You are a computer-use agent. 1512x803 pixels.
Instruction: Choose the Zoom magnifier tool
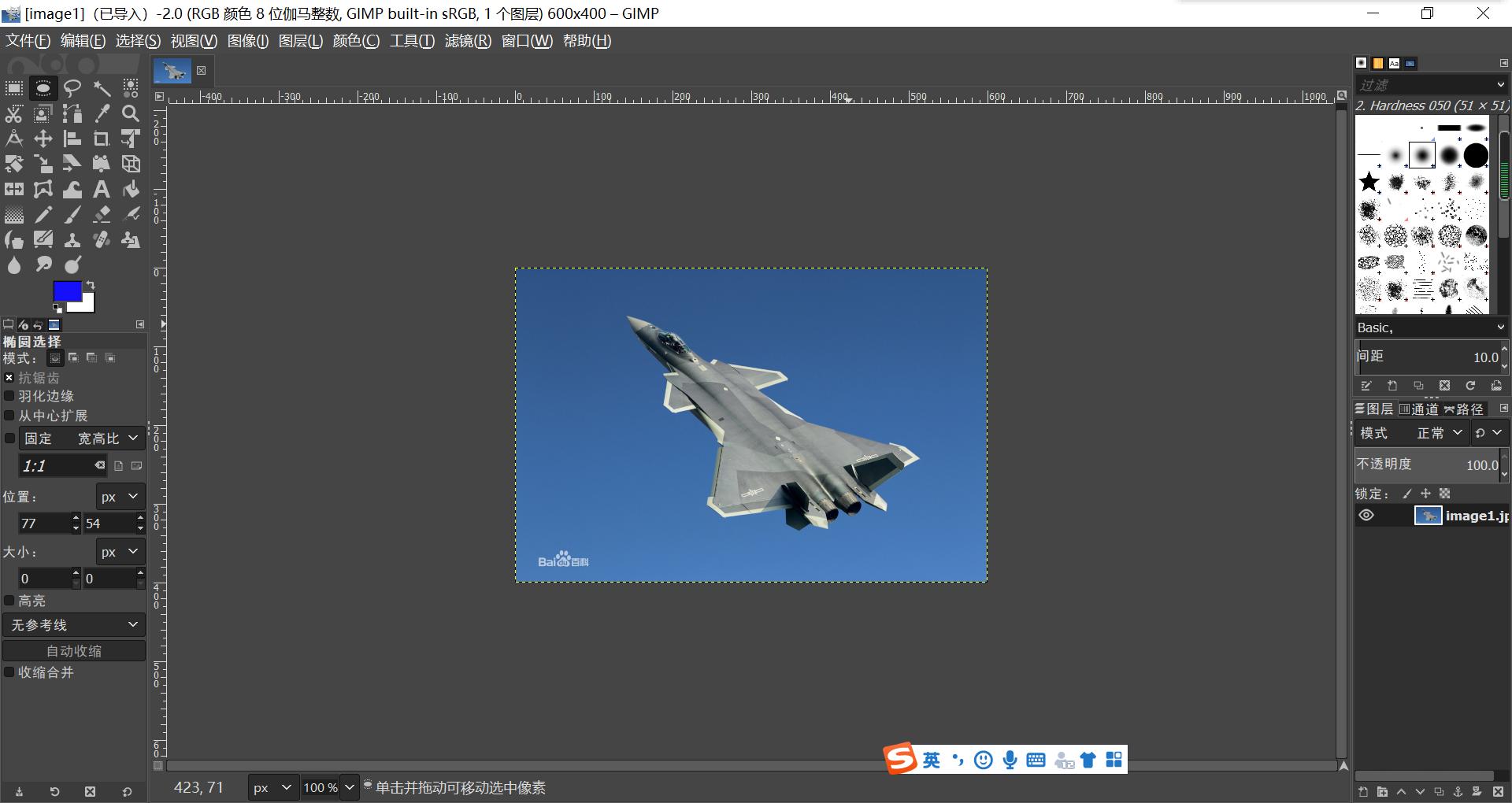coord(131,113)
